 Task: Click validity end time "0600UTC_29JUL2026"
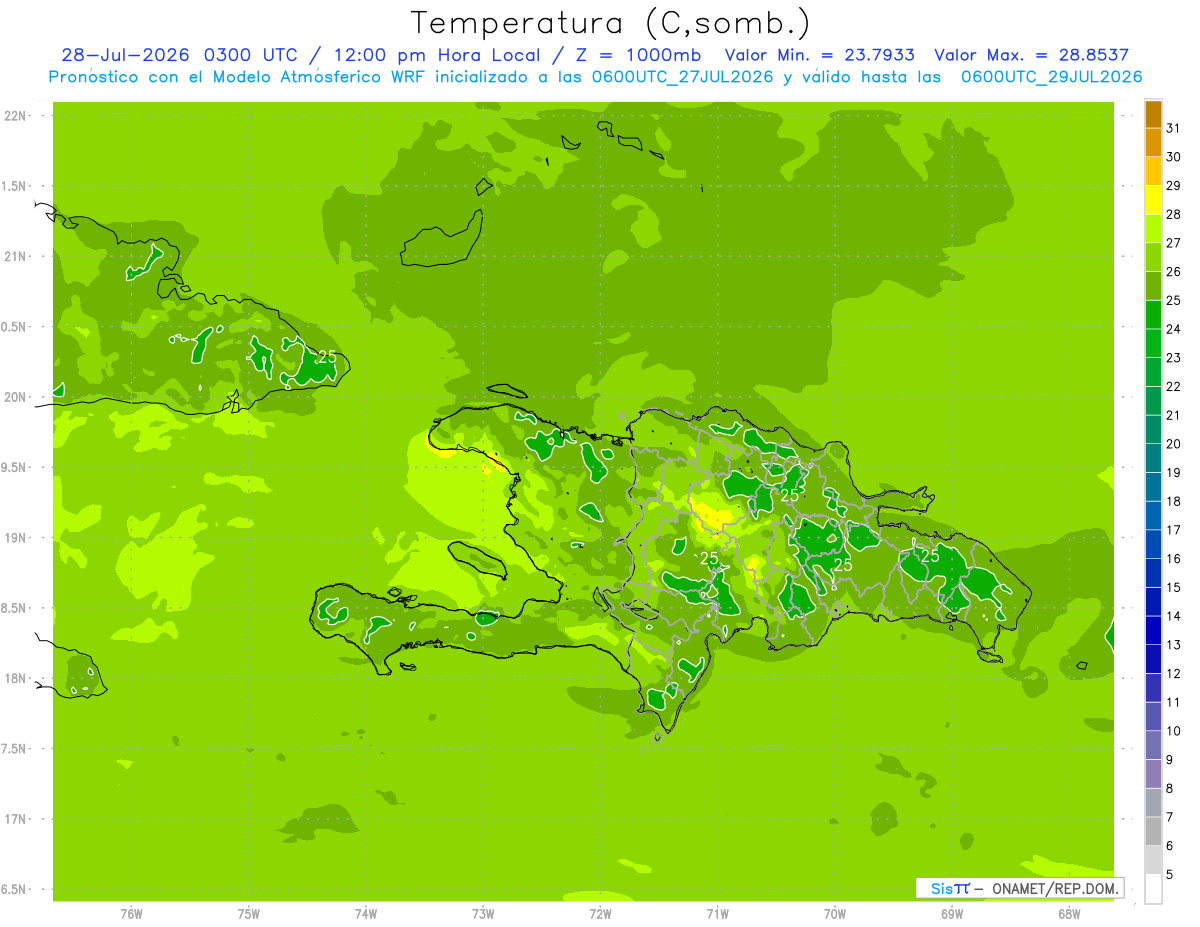[x=1051, y=77]
